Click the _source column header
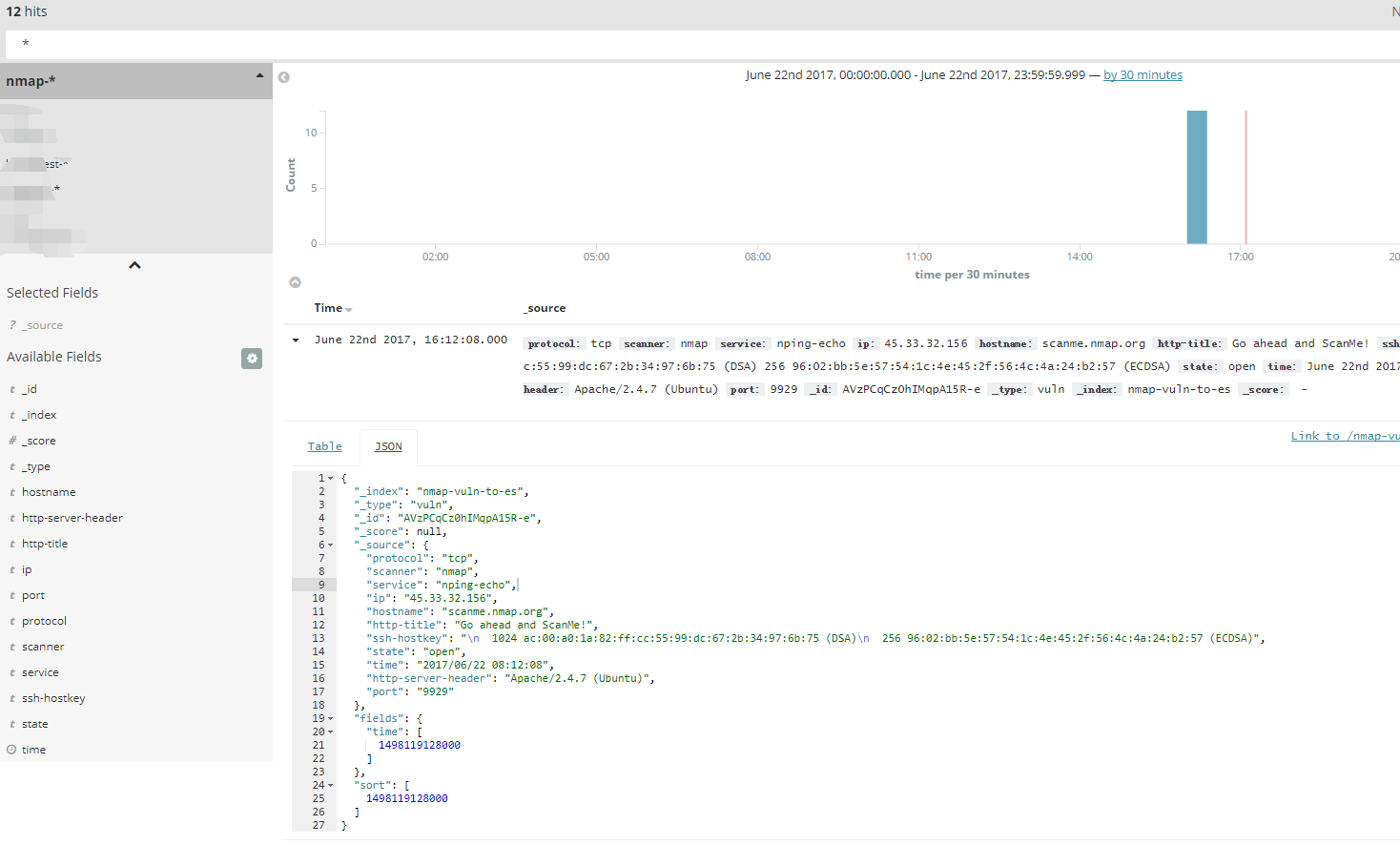Image resolution: width=1400 pixels, height=845 pixels. point(545,308)
